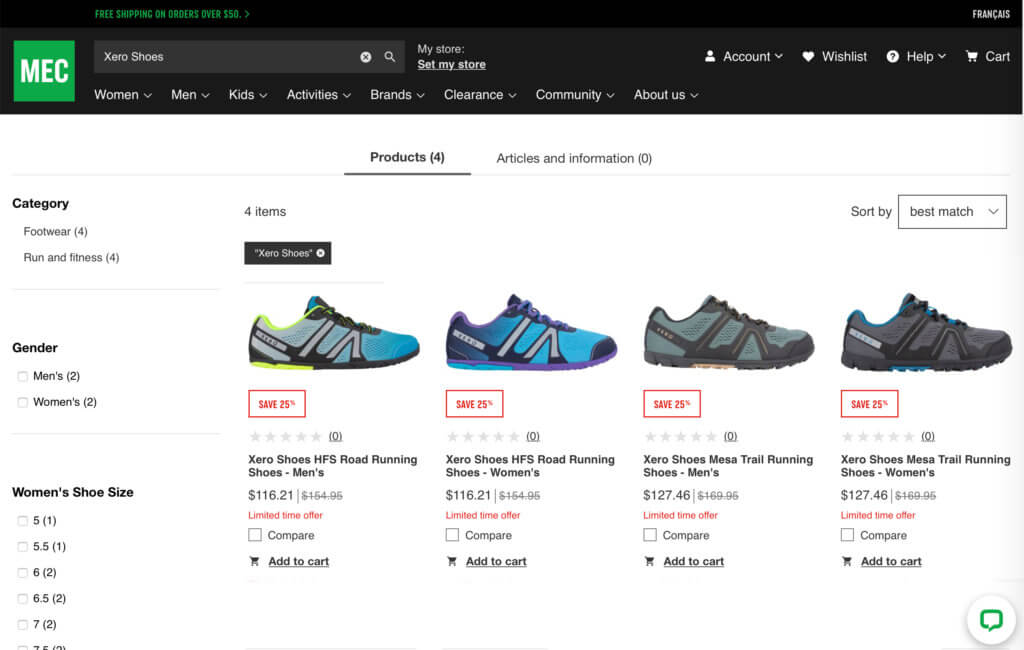Viewport: 1024px width, 650px height.
Task: Filter by Footwear category
Action: point(56,231)
